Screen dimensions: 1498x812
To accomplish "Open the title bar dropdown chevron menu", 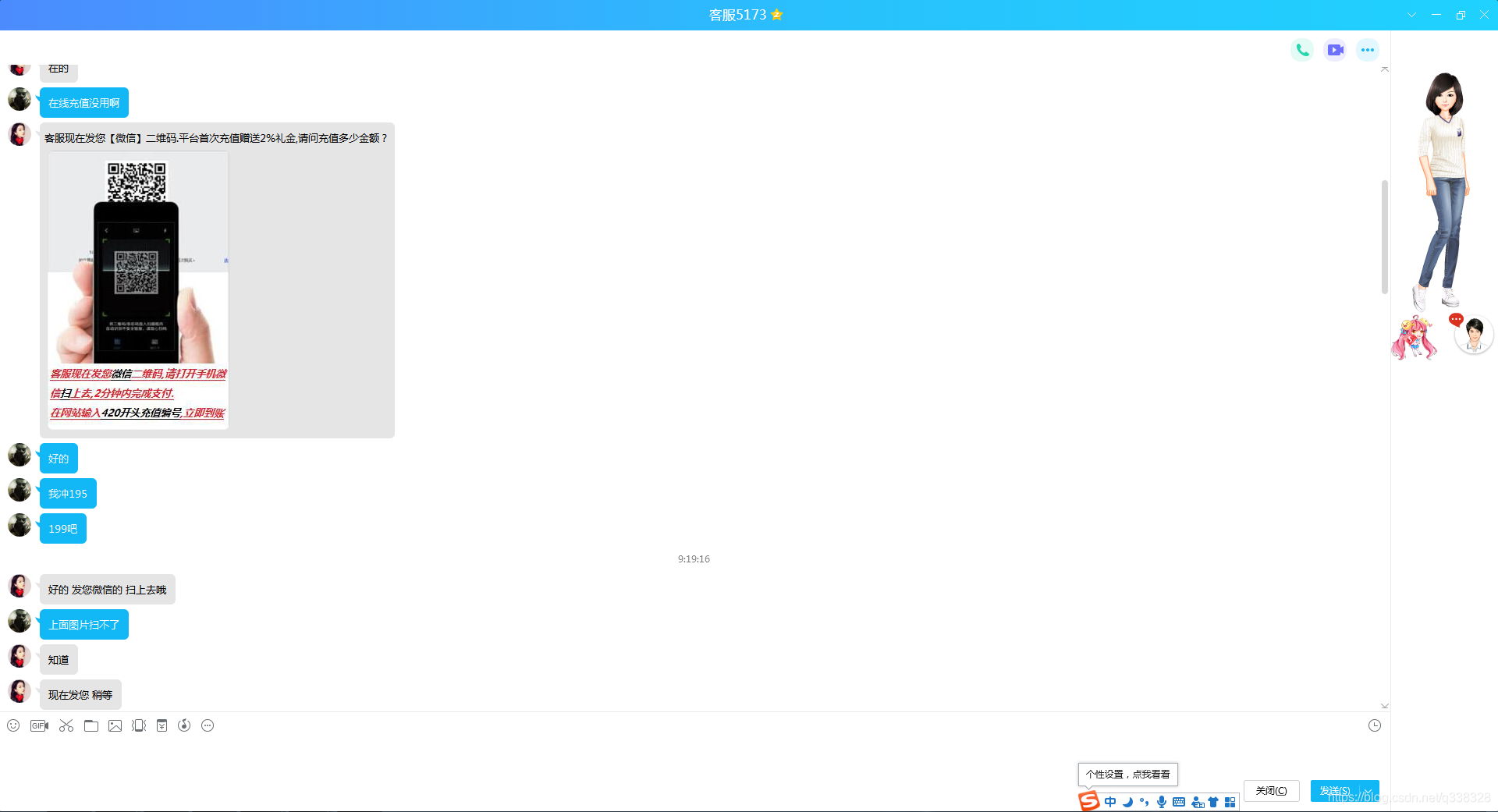I will click(1411, 15).
